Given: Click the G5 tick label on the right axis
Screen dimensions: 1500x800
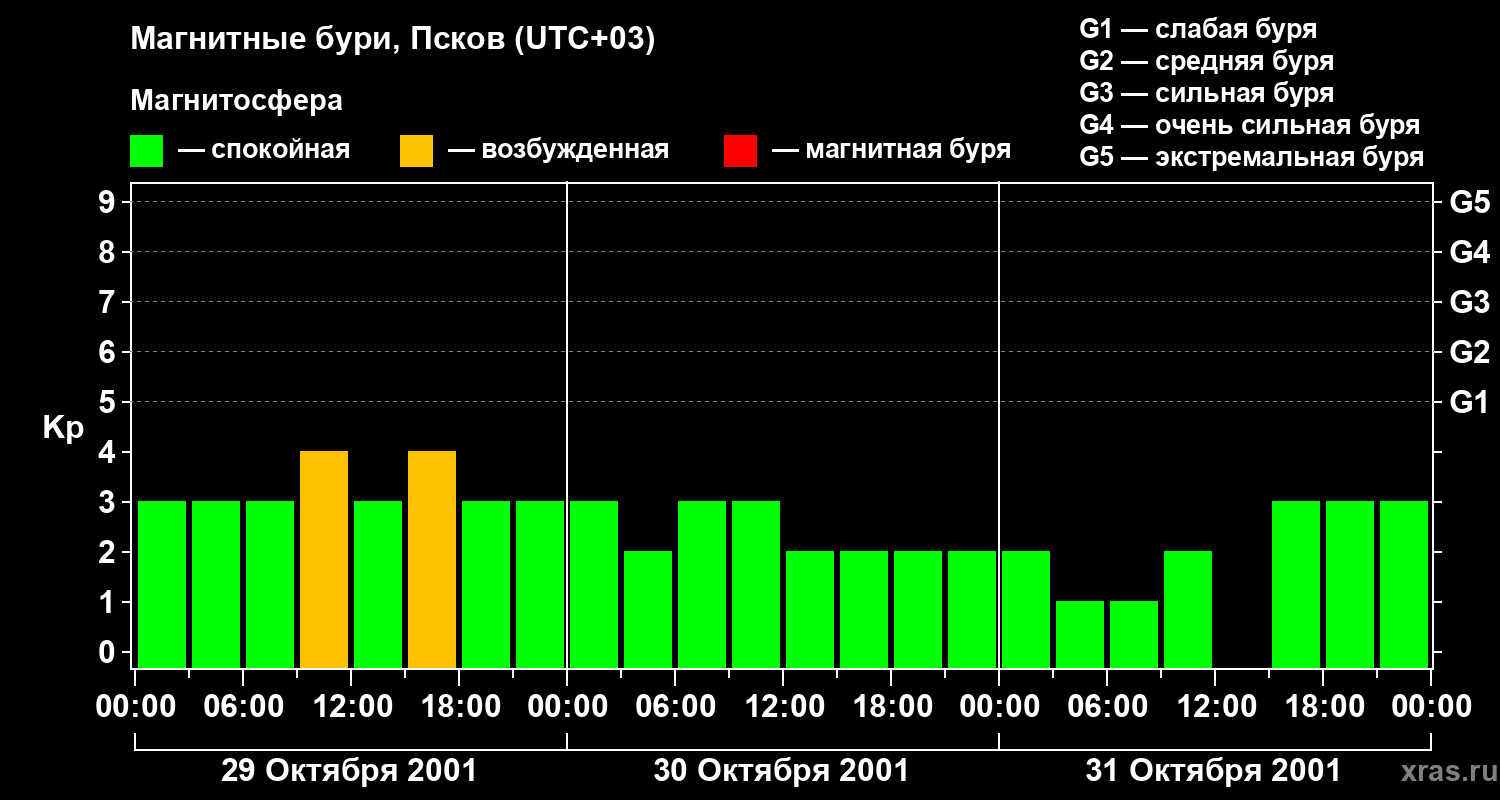Looking at the screenshot, I should [x=1469, y=202].
